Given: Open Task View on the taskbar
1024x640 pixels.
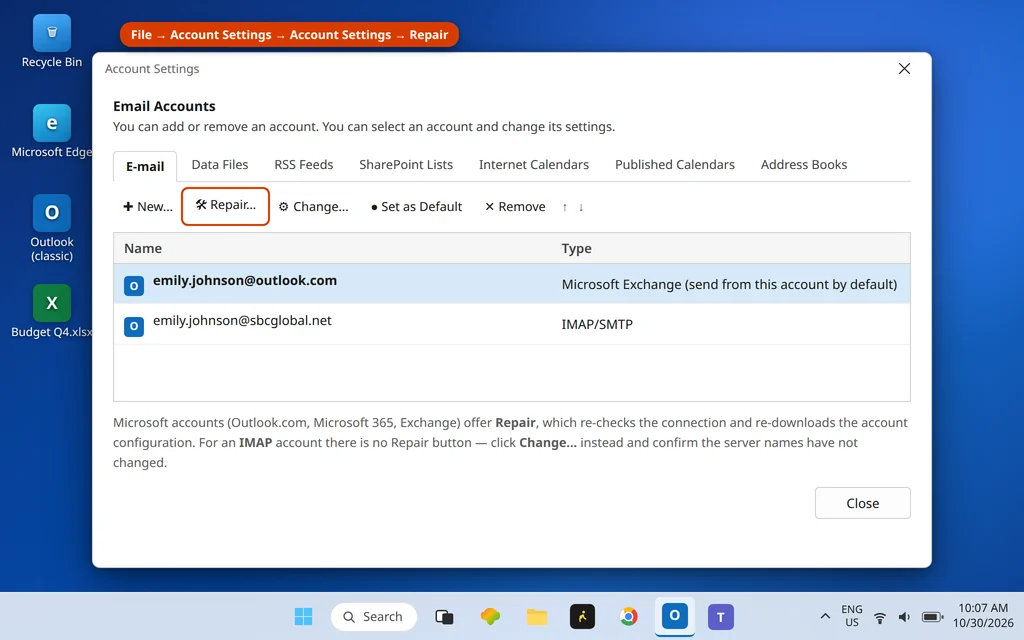Looking at the screenshot, I should [x=444, y=616].
